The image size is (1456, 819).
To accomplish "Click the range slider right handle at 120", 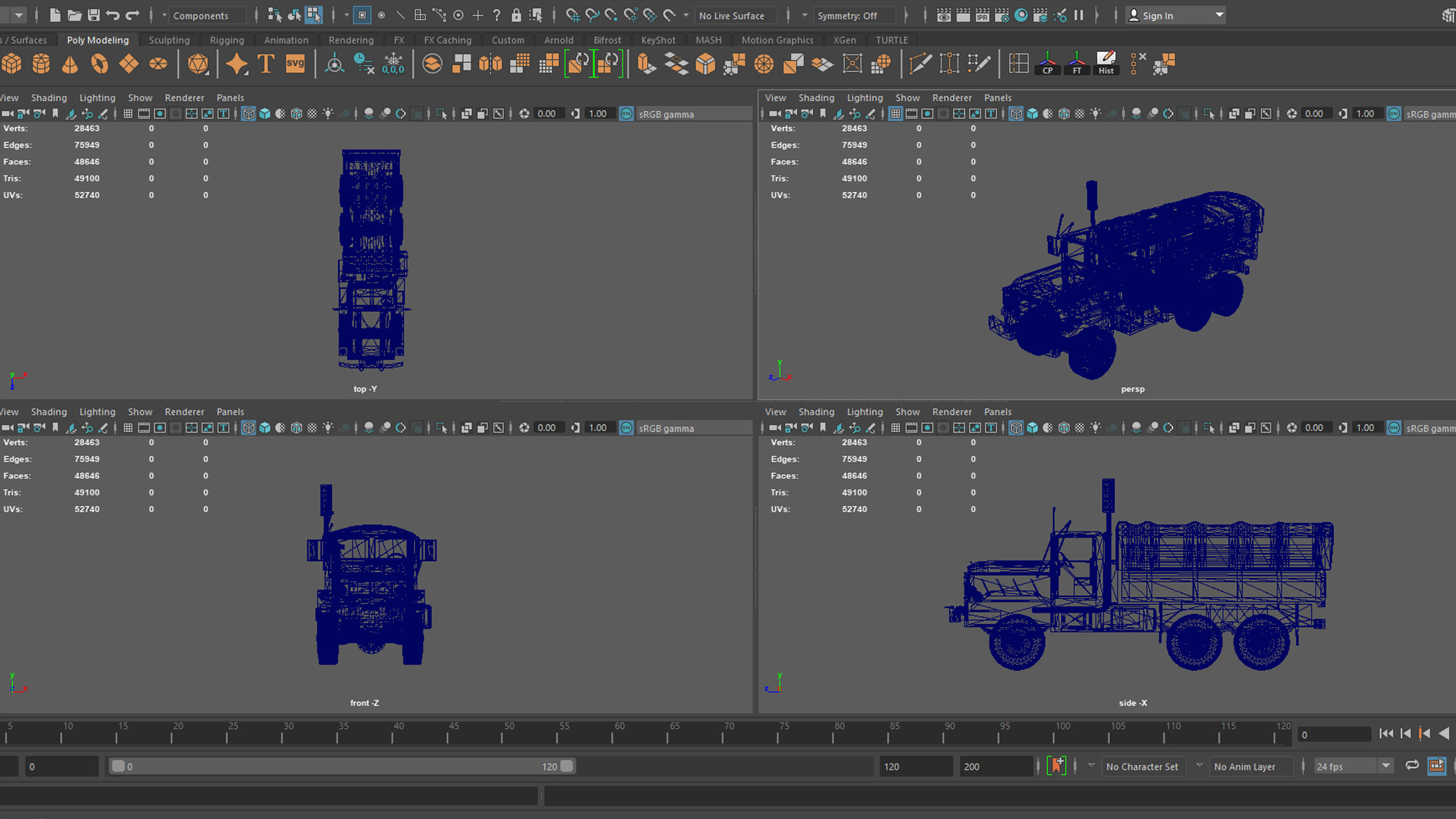I will point(566,766).
